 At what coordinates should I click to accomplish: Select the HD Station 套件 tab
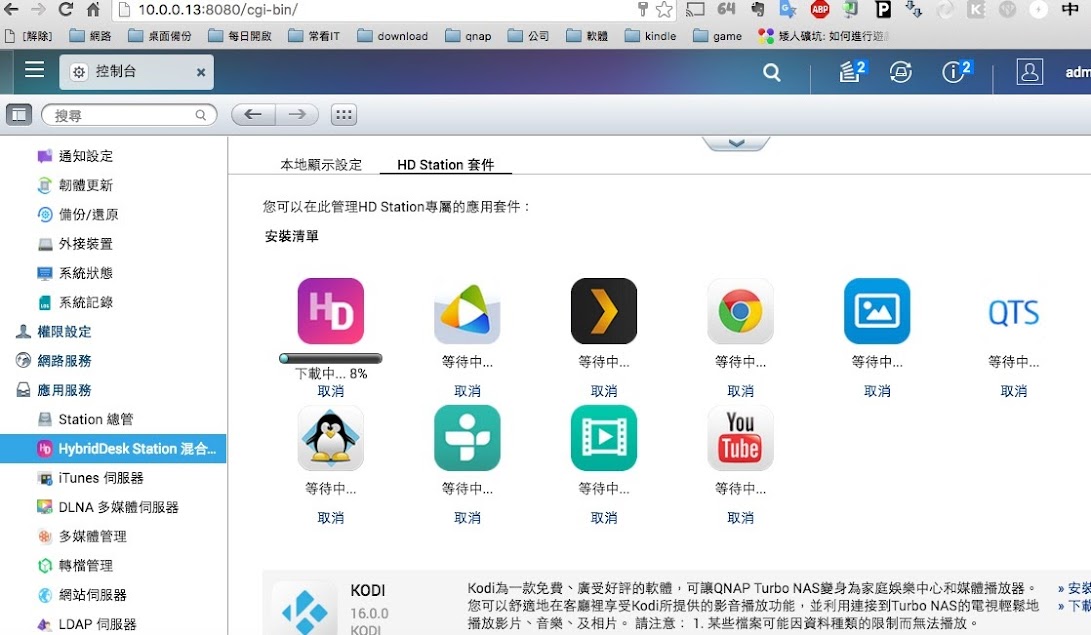[x=445, y=165]
